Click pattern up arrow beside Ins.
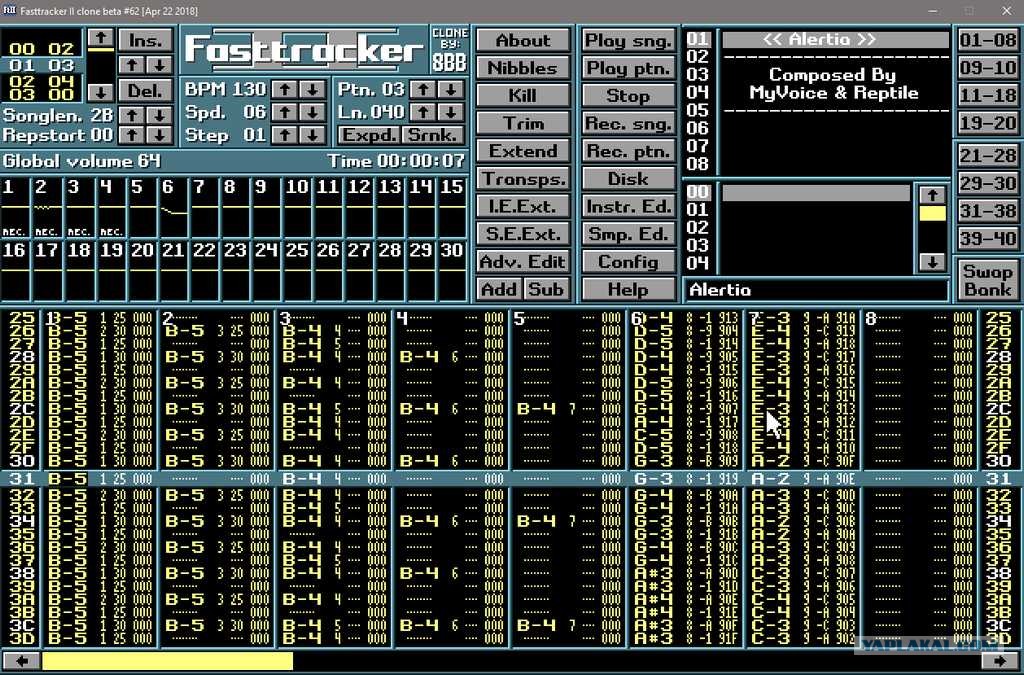The width and height of the screenshot is (1024, 675). pyautogui.click(x=132, y=65)
